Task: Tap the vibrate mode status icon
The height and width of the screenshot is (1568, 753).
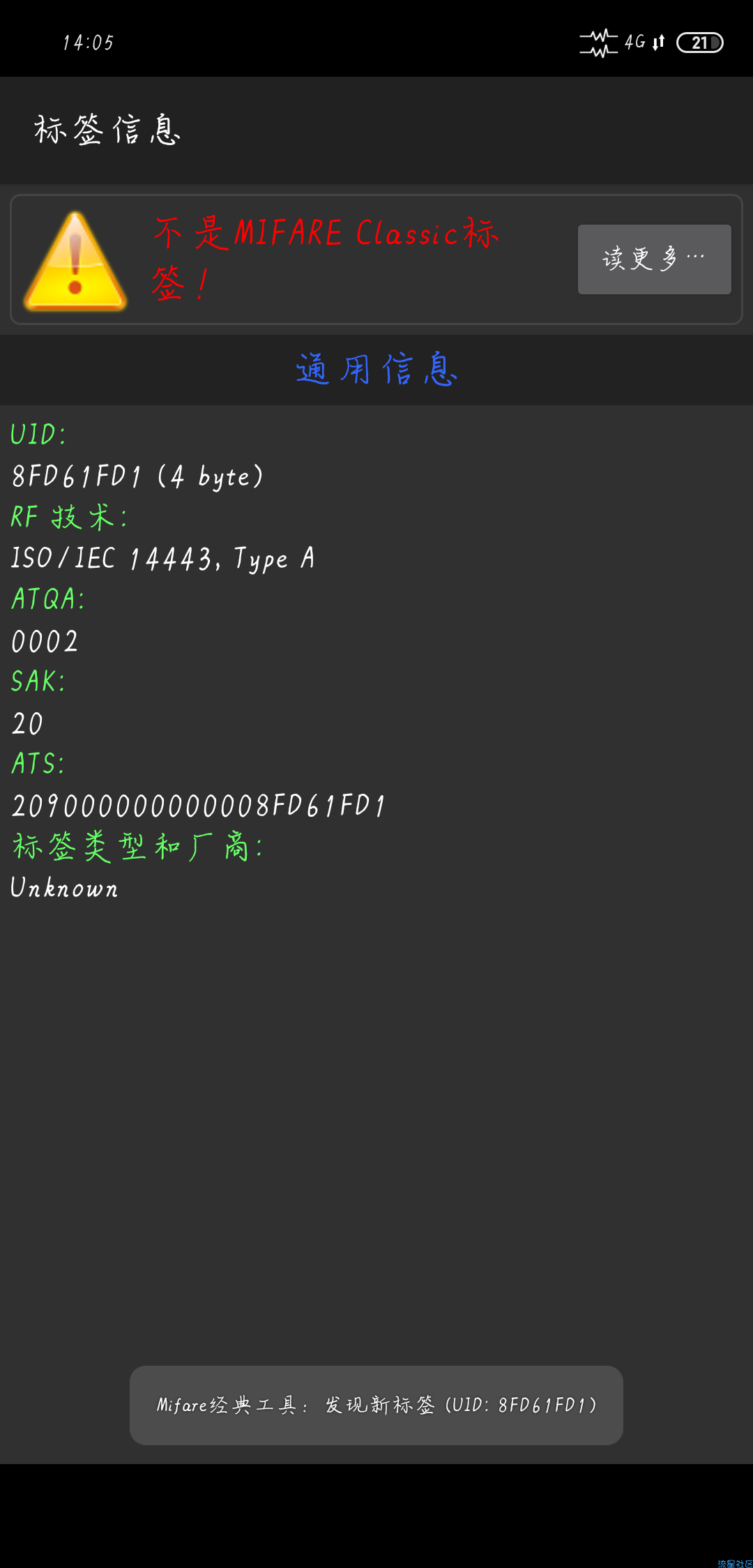Action: tap(598, 43)
